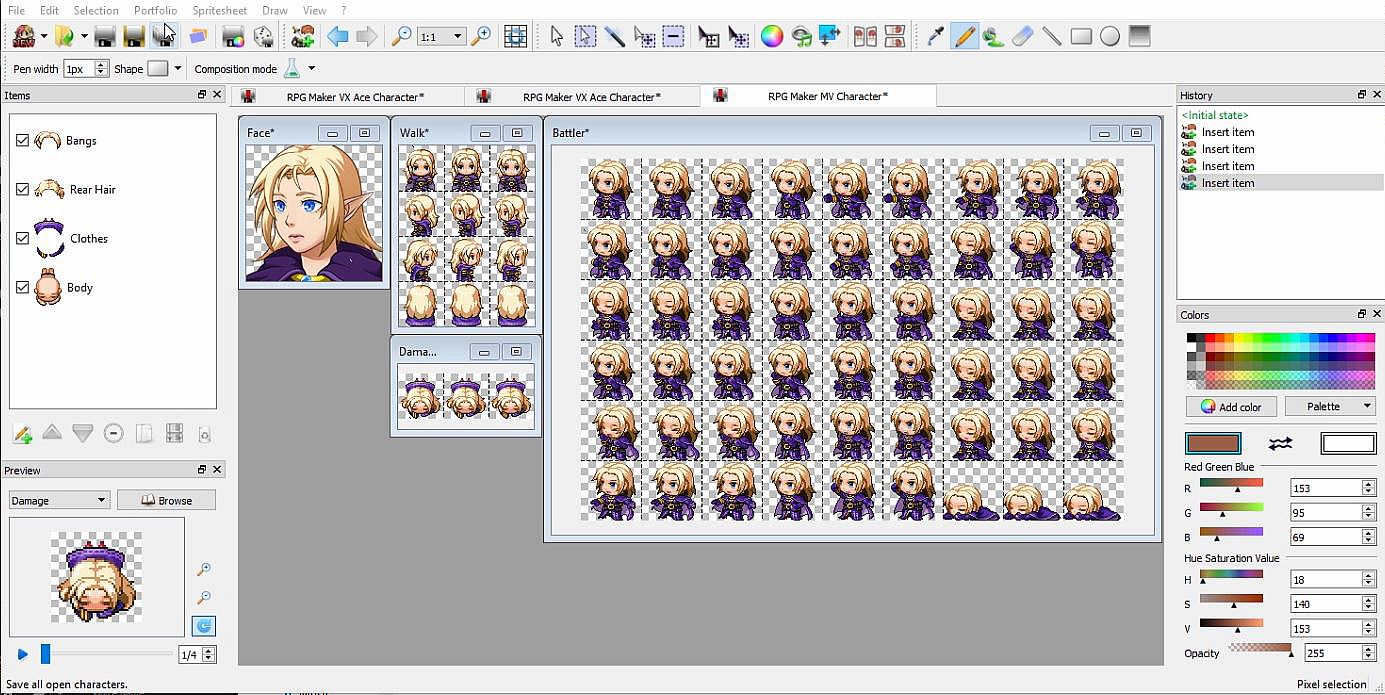The height and width of the screenshot is (695, 1385).
Task: Select the Eyedropper color picker tool
Action: tap(935, 37)
